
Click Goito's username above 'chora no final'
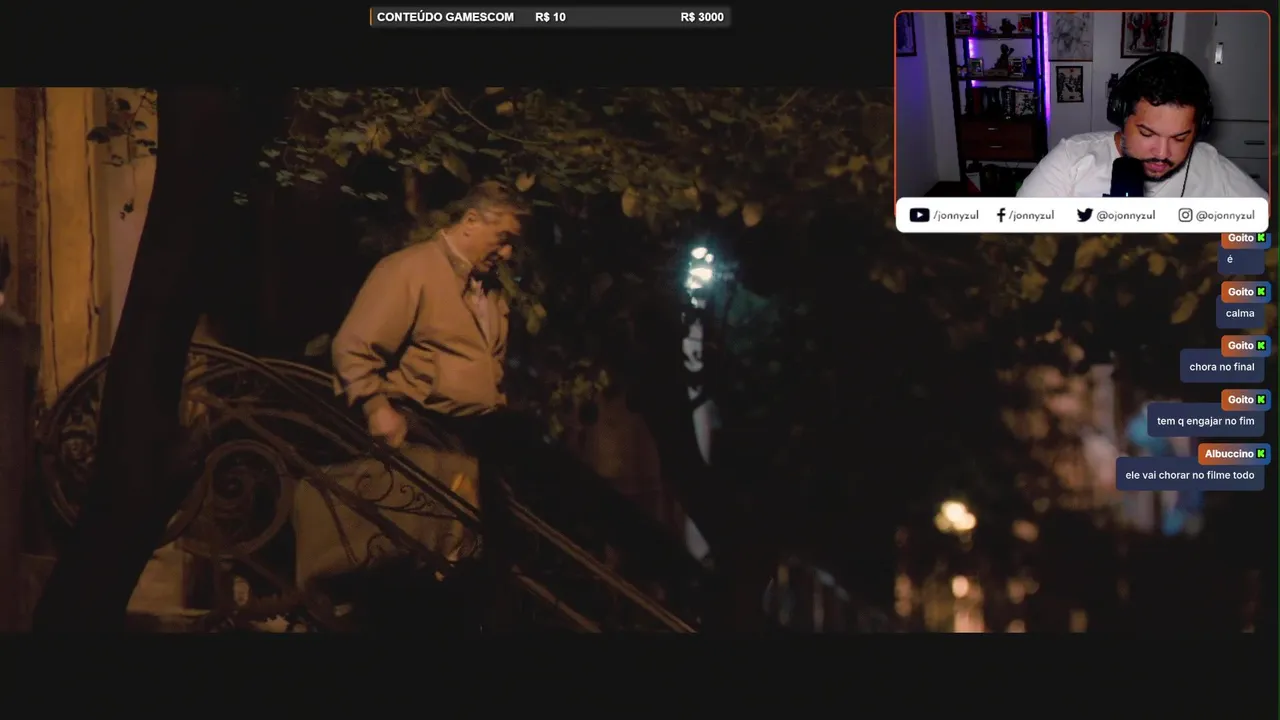point(1240,346)
